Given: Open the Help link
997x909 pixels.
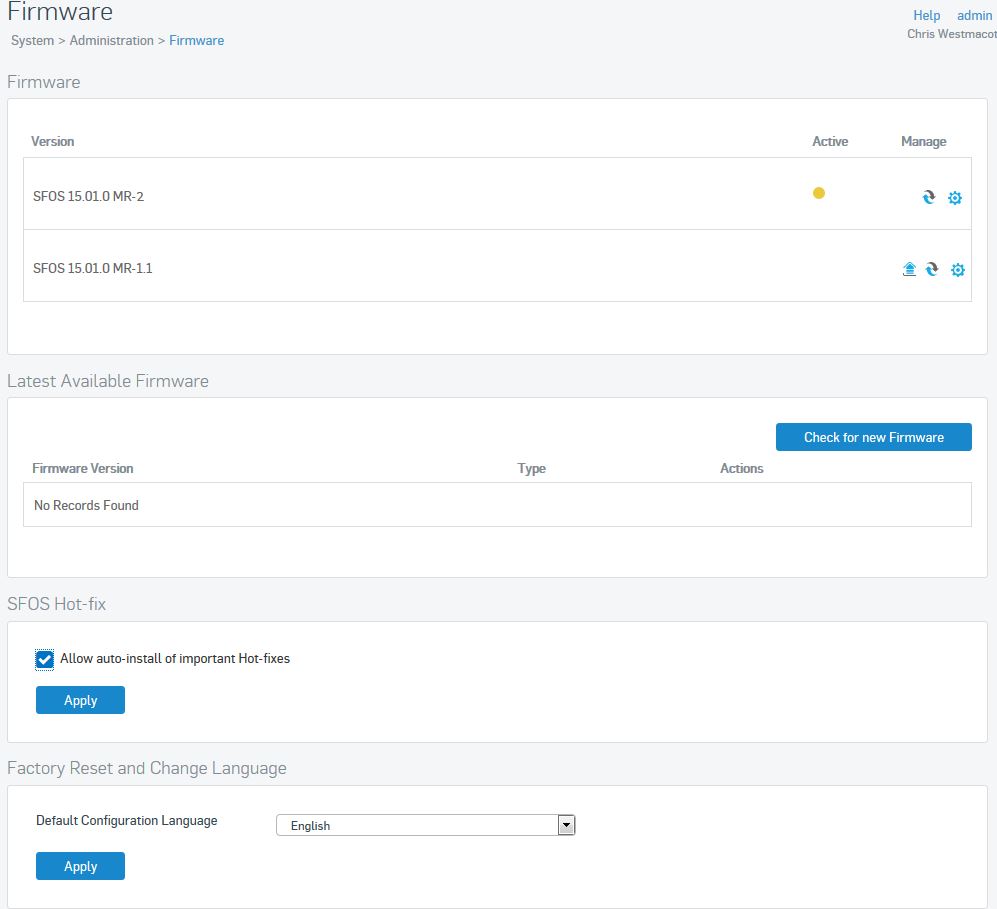Looking at the screenshot, I should [926, 15].
